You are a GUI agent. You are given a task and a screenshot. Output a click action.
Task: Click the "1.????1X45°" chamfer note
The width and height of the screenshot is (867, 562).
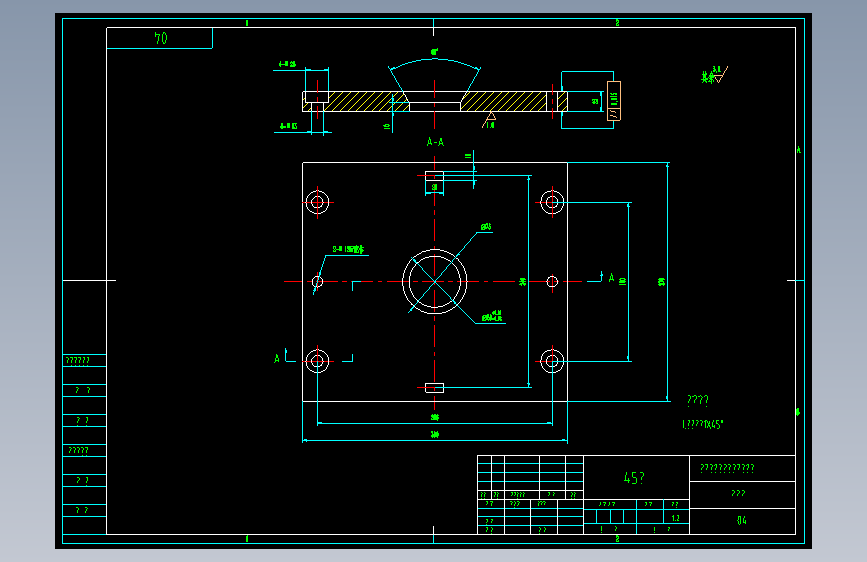(x=703, y=424)
